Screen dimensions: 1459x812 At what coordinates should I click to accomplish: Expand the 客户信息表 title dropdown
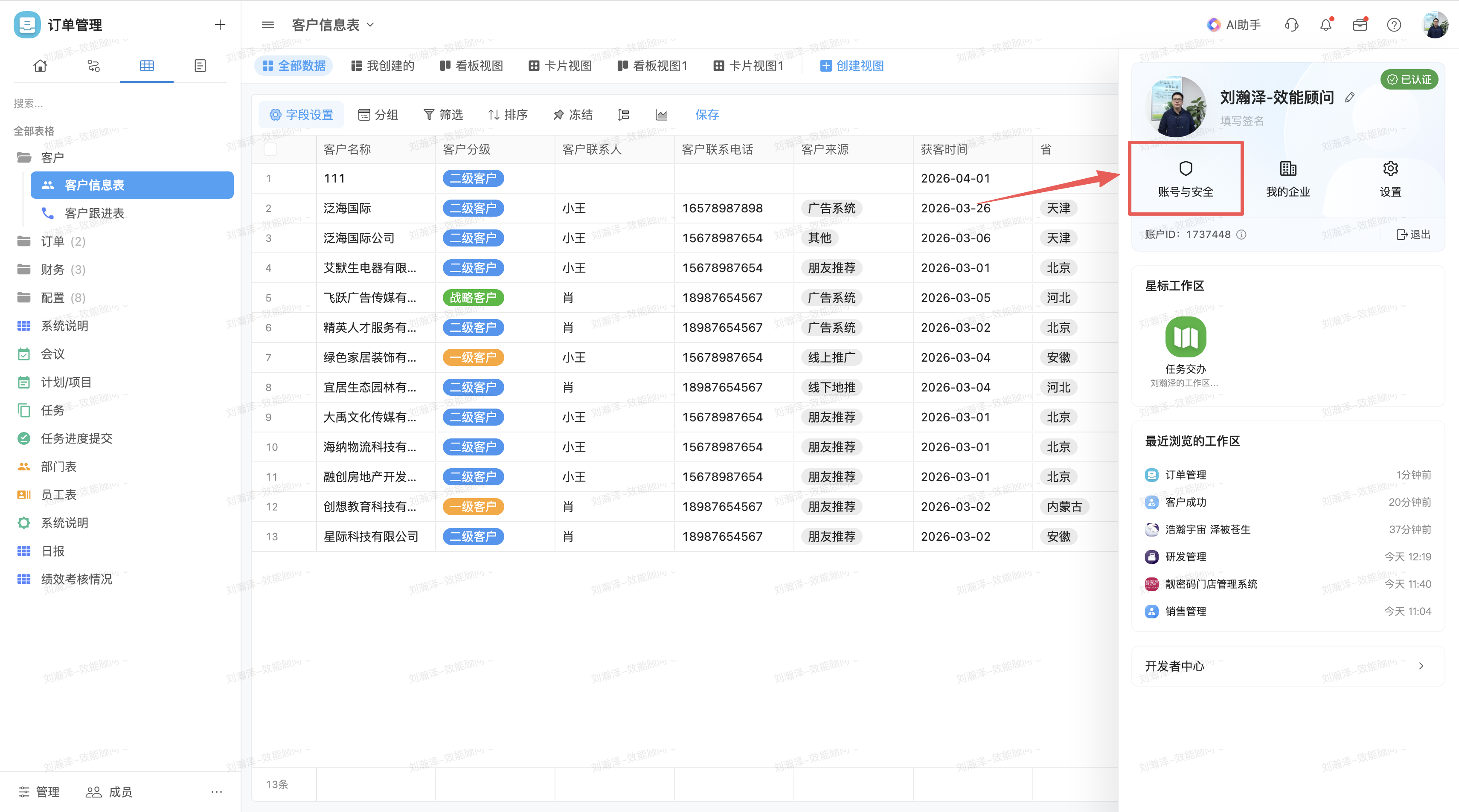click(x=370, y=25)
